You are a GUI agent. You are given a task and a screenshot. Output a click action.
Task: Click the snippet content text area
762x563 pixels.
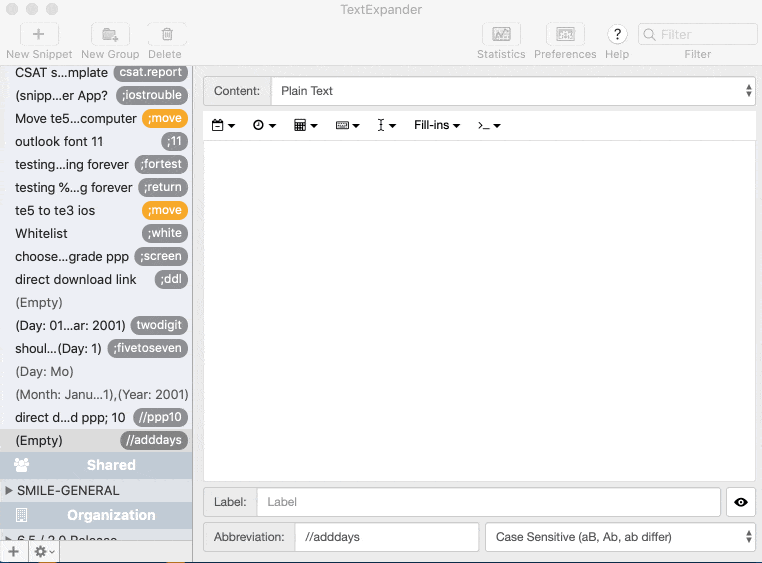[x=479, y=311]
